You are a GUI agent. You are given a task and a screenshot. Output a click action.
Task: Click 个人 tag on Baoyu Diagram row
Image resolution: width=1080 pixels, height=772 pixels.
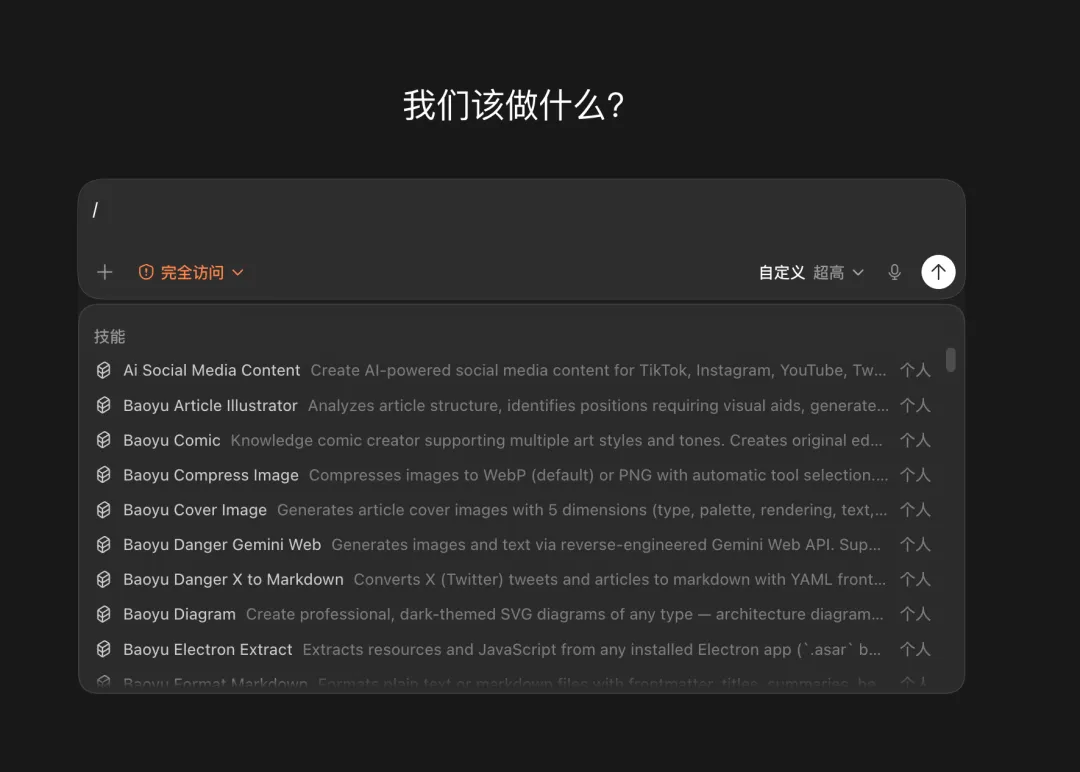915,614
